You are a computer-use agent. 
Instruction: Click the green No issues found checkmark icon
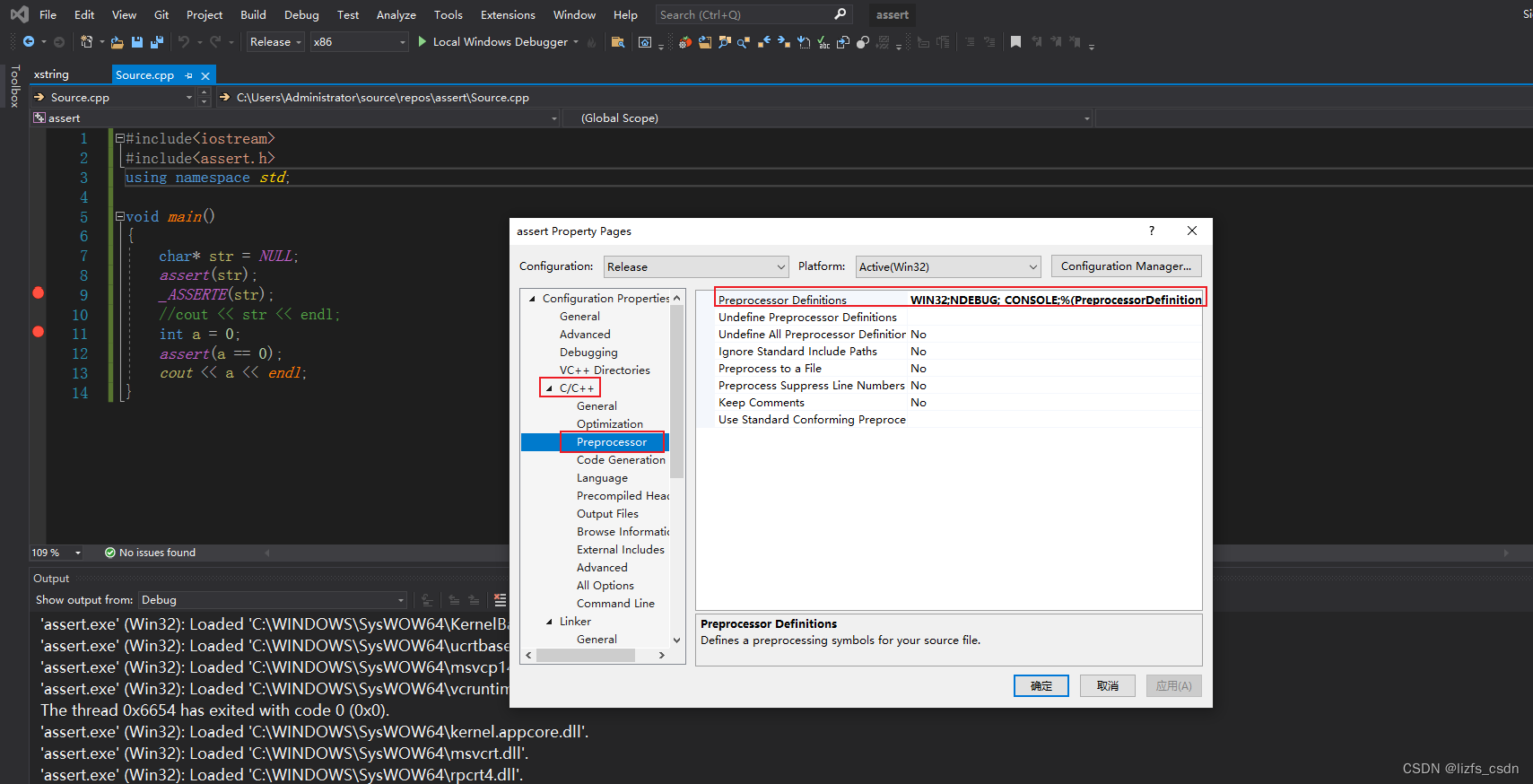click(x=110, y=553)
